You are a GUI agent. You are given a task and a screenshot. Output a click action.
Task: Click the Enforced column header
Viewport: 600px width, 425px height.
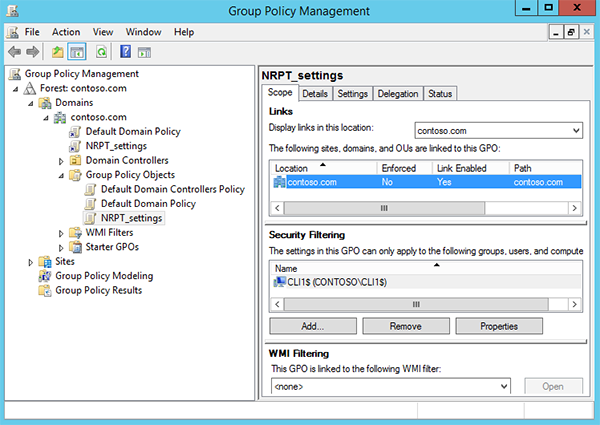(x=405, y=168)
